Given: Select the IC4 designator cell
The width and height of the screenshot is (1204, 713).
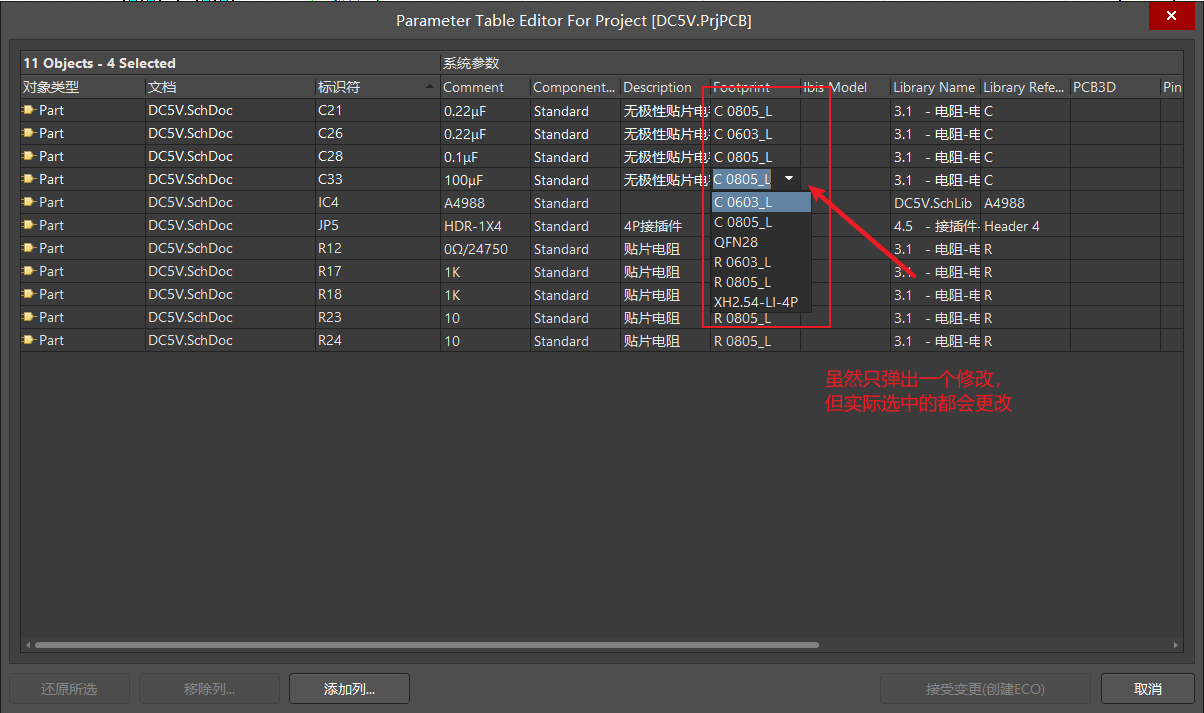Looking at the screenshot, I should point(378,202).
